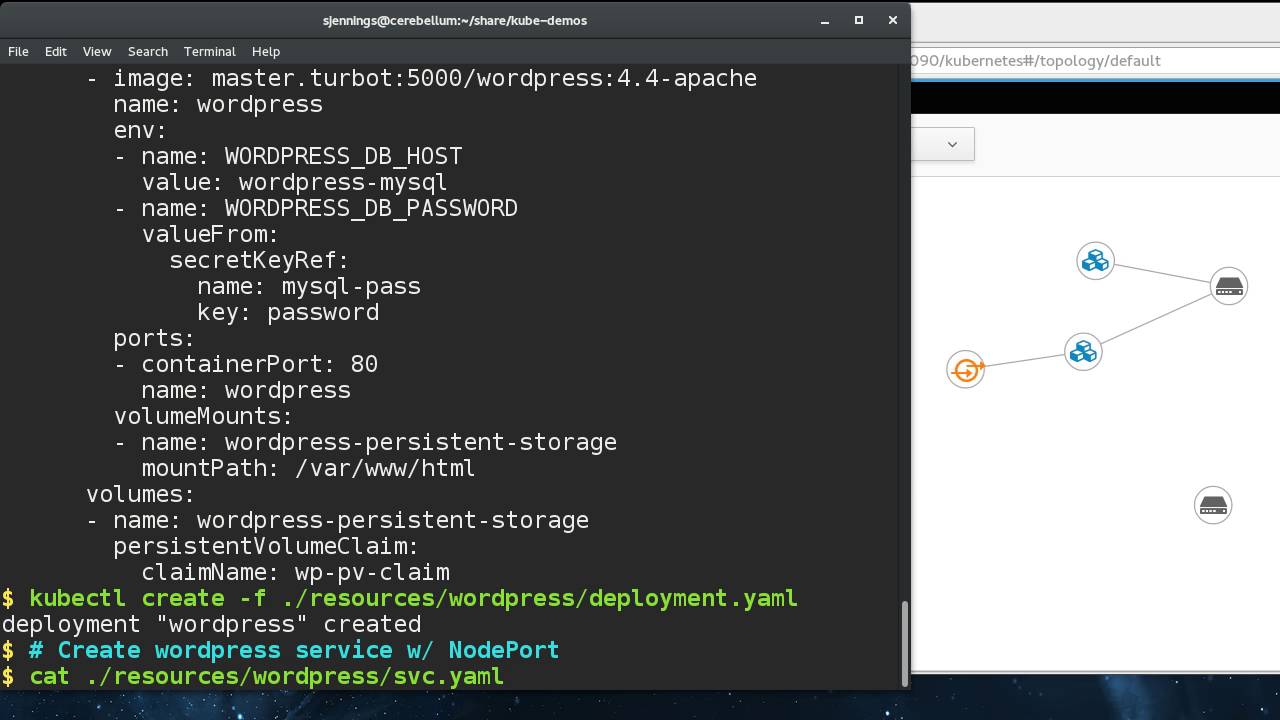The height and width of the screenshot is (720, 1280).
Task: Click 'deployment "wordpress" created' output line
Action: (x=211, y=624)
